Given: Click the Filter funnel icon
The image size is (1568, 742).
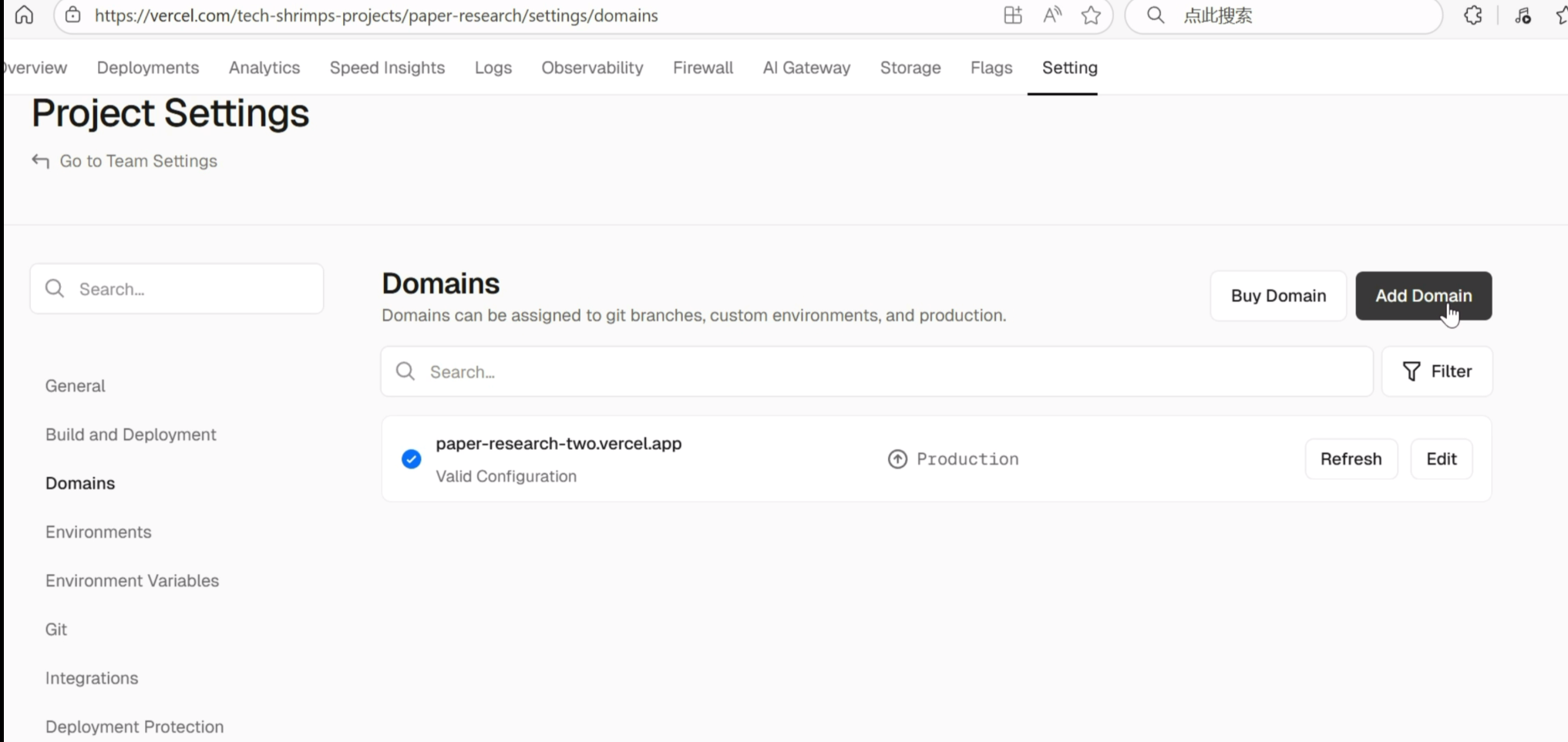Looking at the screenshot, I should tap(1412, 371).
